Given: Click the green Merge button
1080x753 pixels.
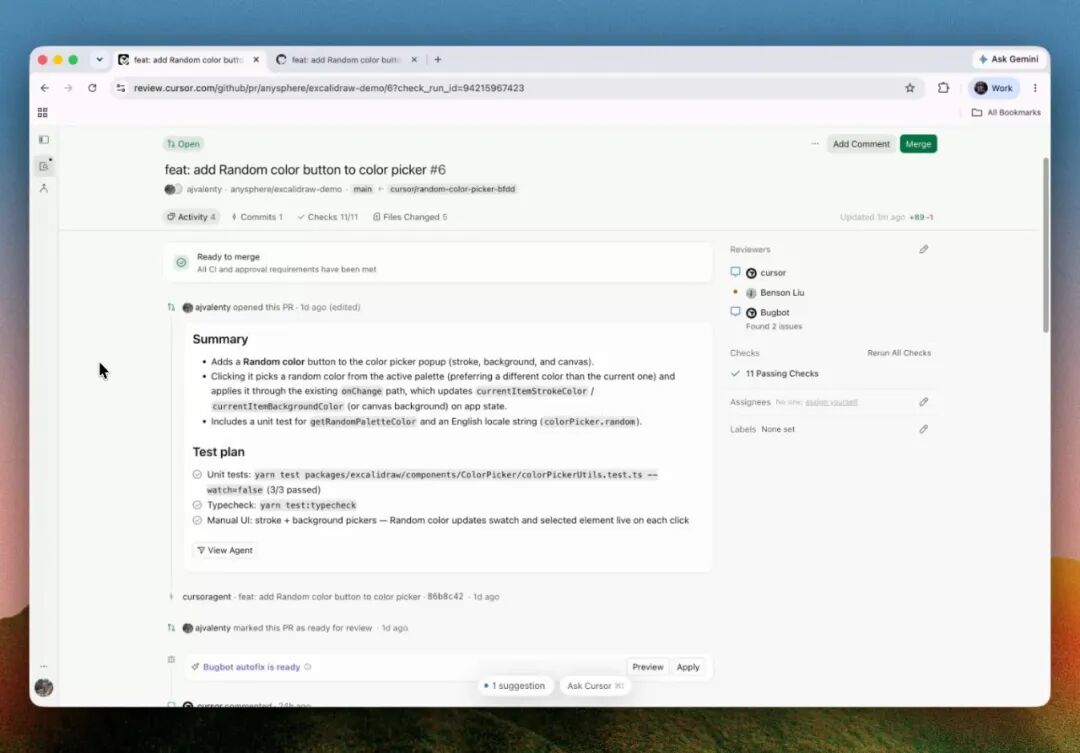Looking at the screenshot, I should [918, 144].
